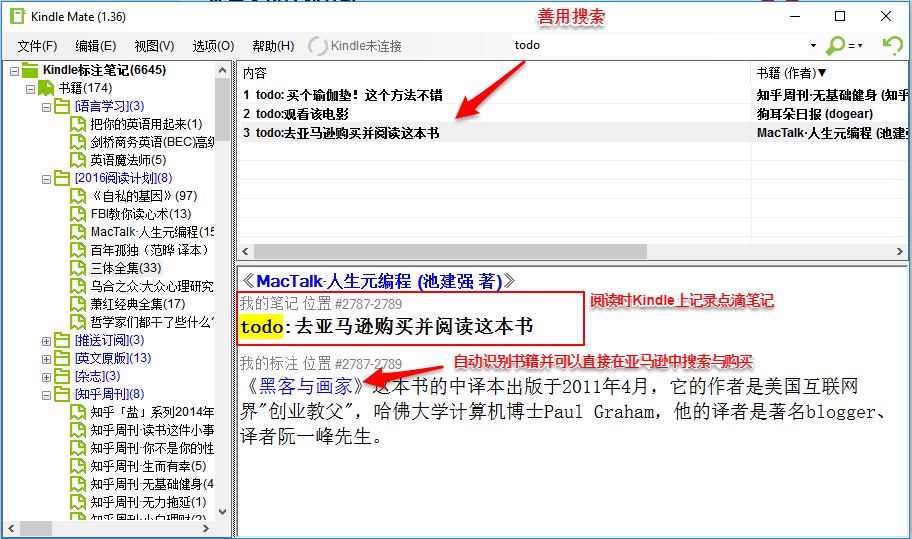Viewport: 912px width, 539px height.
Task: Click the 狗耳朵日报 (dogear) book cell
Action: coord(815,114)
